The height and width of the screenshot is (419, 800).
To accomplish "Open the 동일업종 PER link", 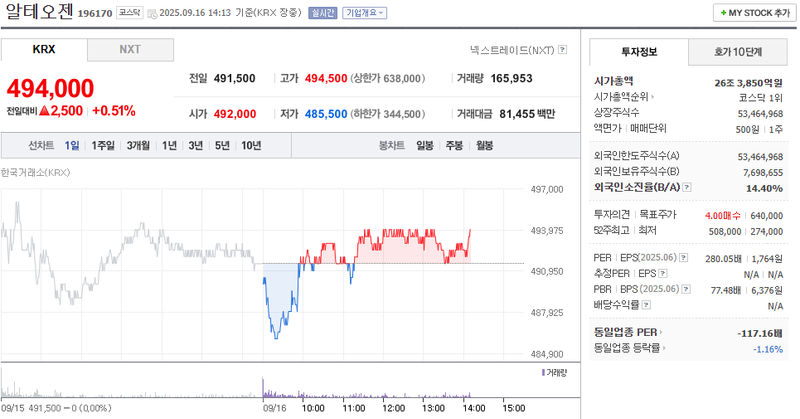I will 628,332.
